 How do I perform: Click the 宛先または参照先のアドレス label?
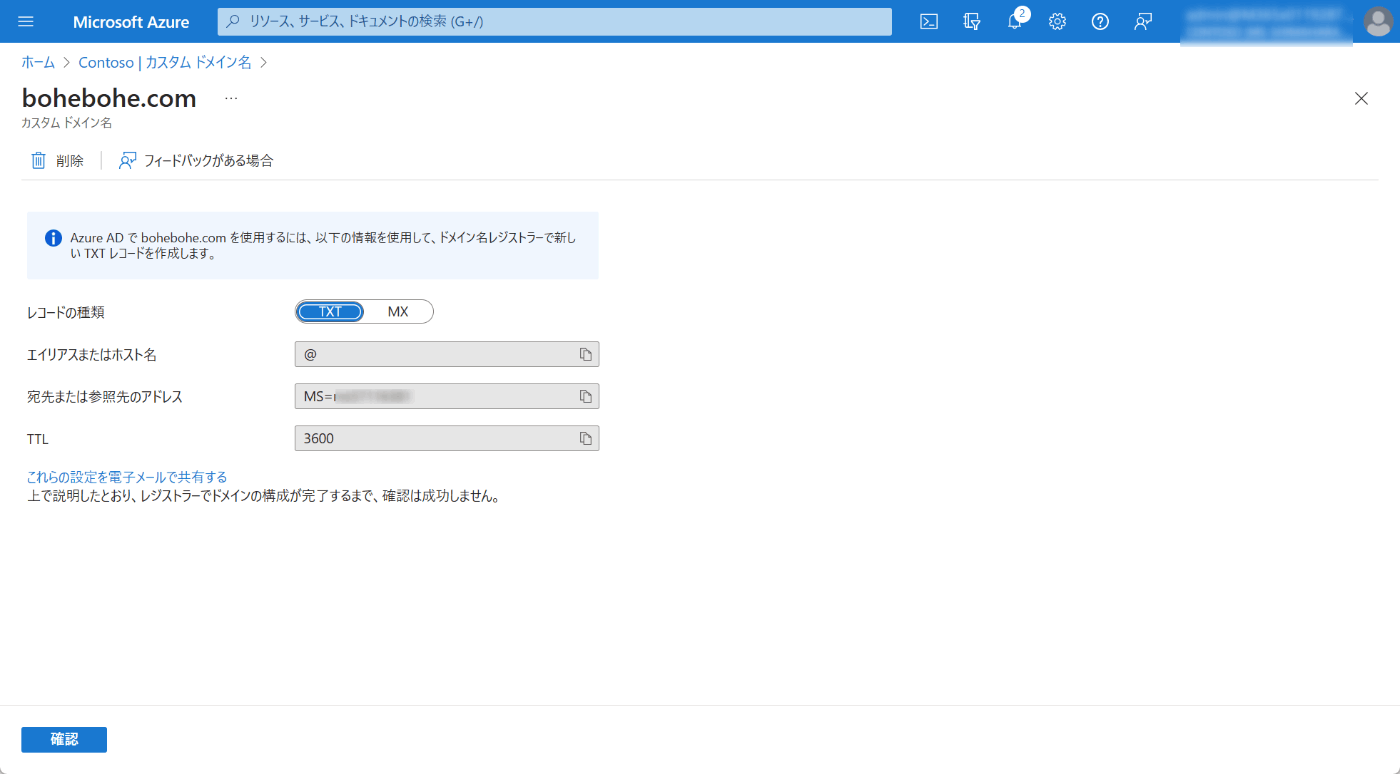point(105,396)
